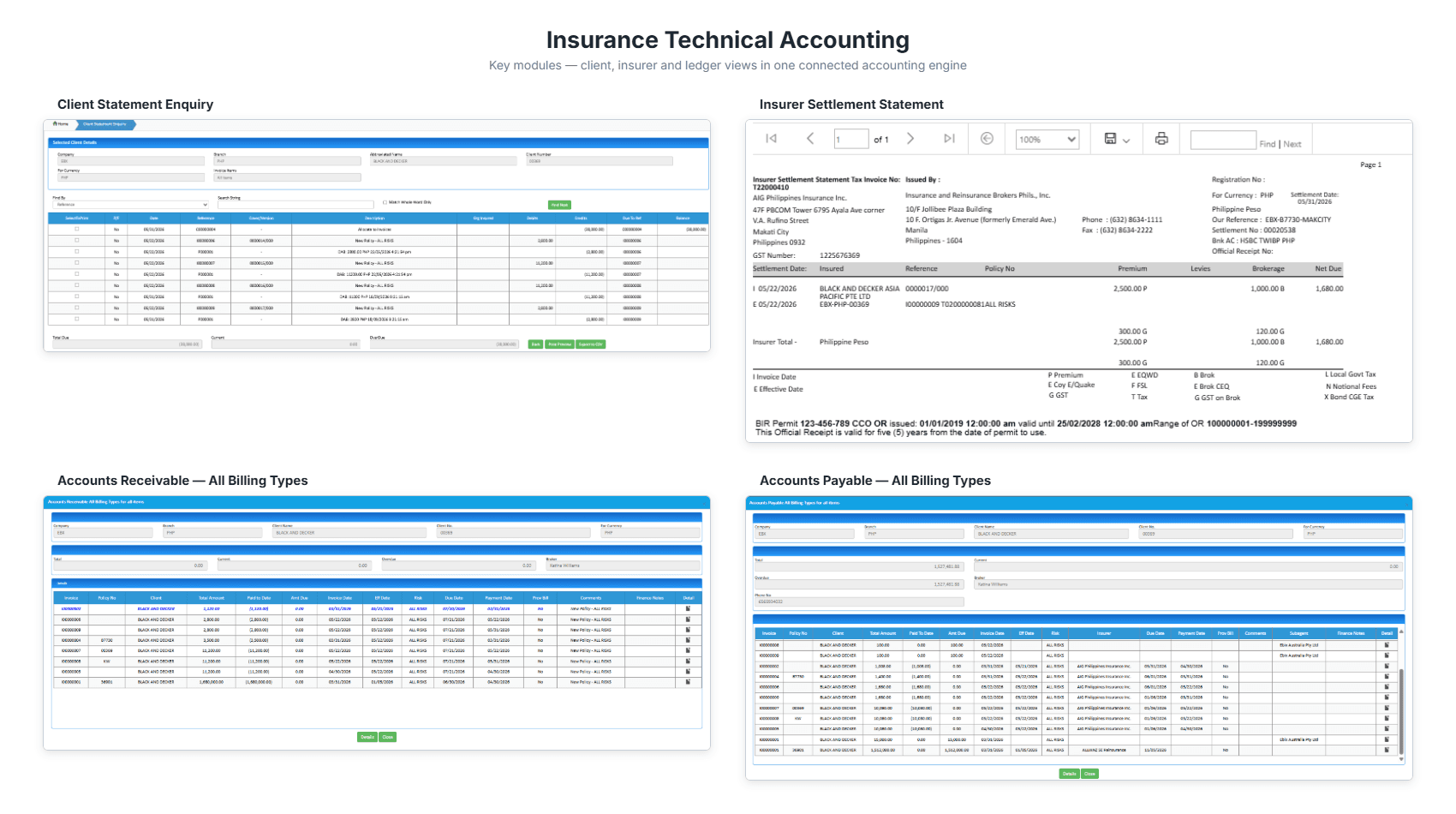Image resolution: width=1456 pixels, height=814 pixels.
Task: Click the Next link in report toolbar
Action: (x=1292, y=144)
